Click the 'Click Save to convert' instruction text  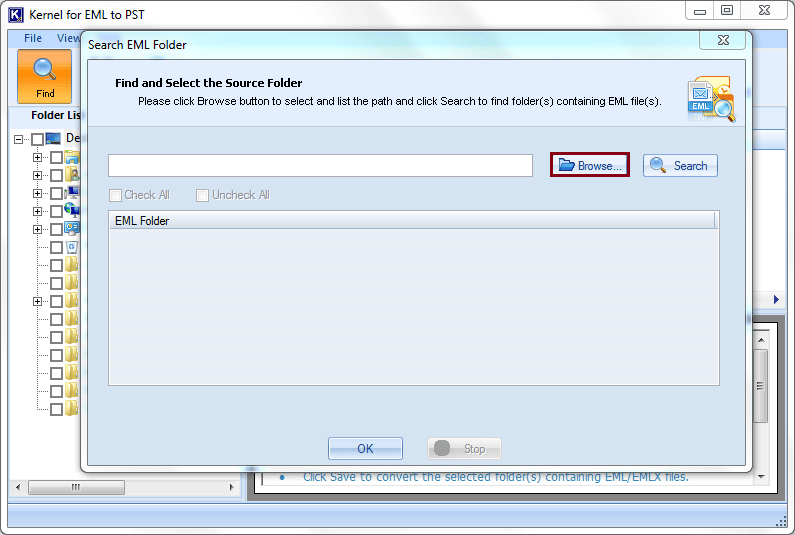495,477
